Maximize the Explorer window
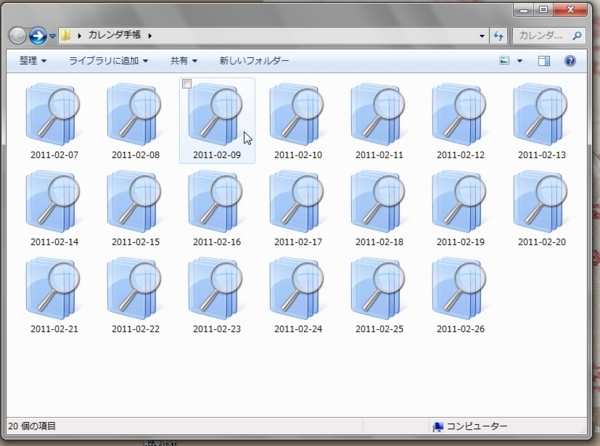This screenshot has height=446, width=600. 543,10
